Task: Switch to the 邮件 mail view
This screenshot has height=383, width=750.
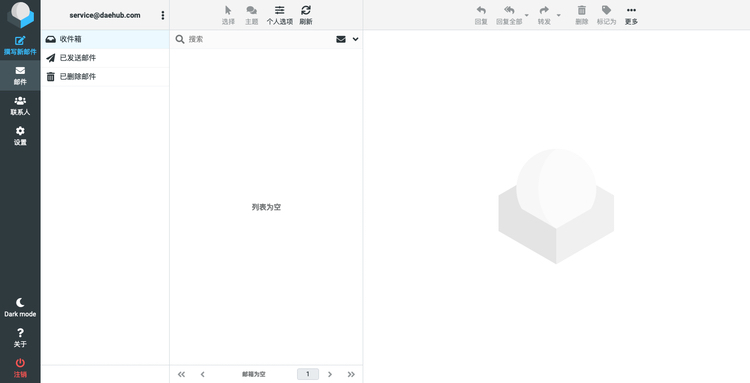Action: pos(20,76)
